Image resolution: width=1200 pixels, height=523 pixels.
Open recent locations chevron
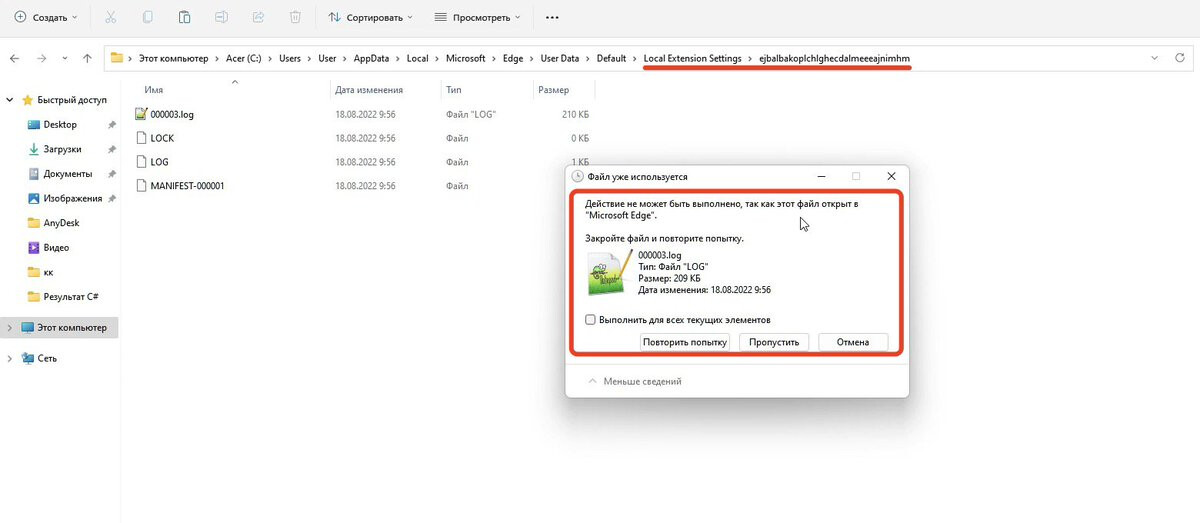pyautogui.click(x=64, y=59)
